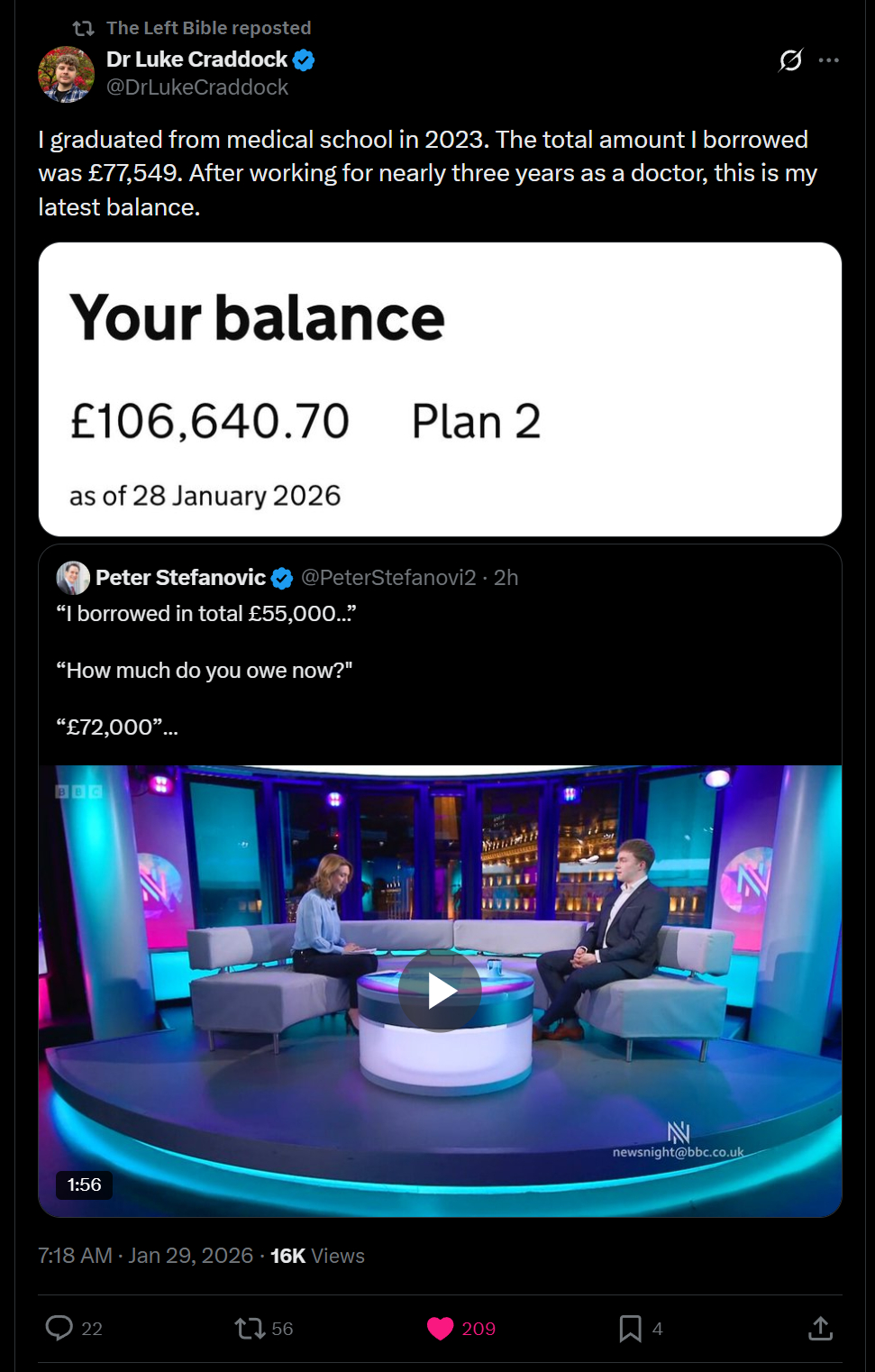Click Peter Stefanovic's verified badge
The image size is (875, 1372).
point(282,578)
